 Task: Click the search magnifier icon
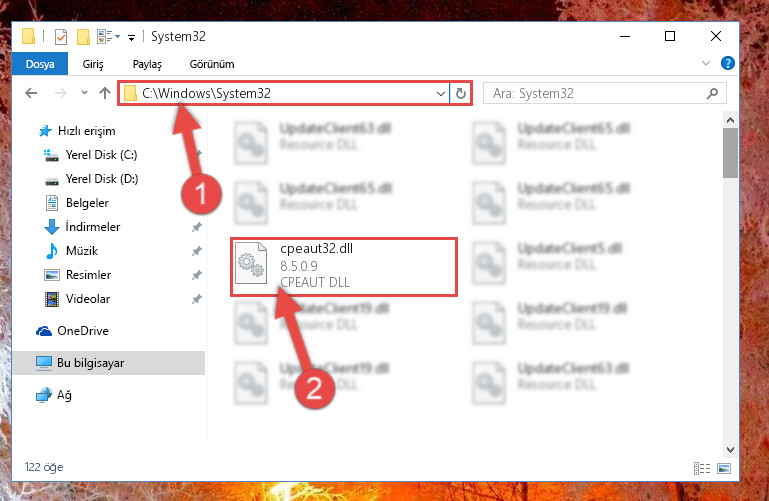pyautogui.click(x=712, y=93)
